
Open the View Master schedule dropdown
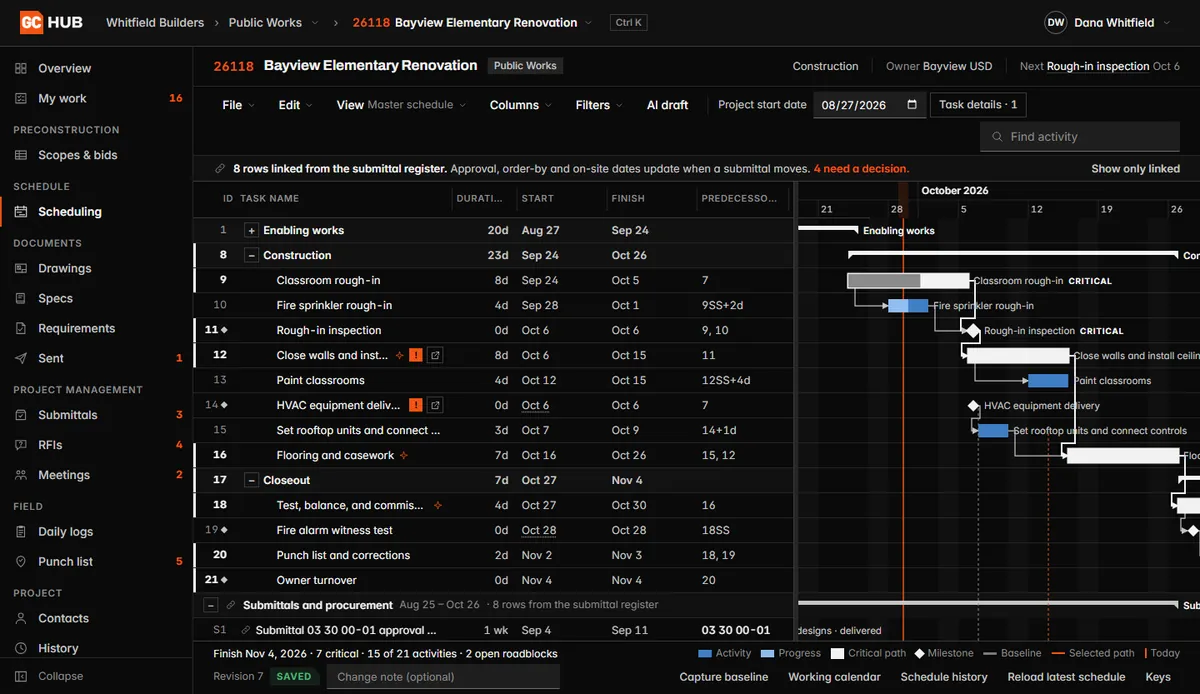(401, 104)
